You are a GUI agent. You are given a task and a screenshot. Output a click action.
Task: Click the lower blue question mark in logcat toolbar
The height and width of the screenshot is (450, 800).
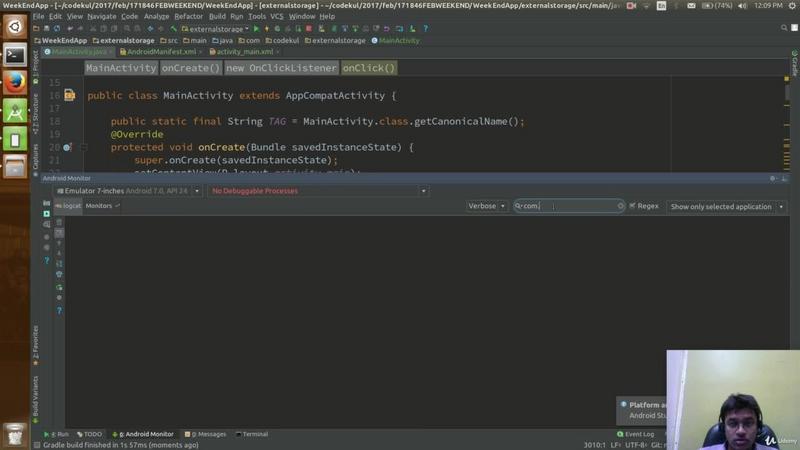pyautogui.click(x=59, y=310)
